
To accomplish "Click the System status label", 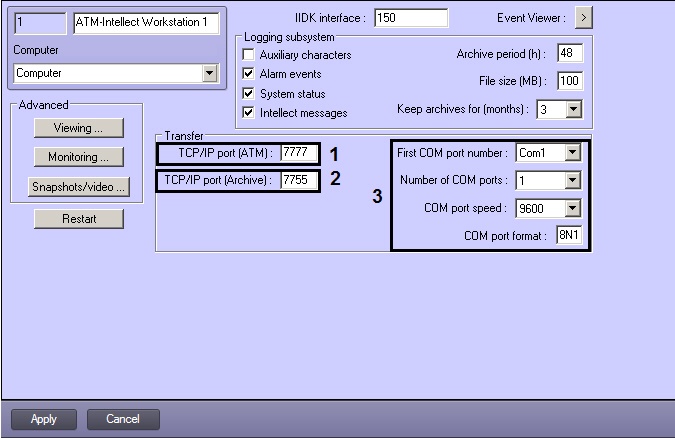I will pyautogui.click(x=293, y=93).
